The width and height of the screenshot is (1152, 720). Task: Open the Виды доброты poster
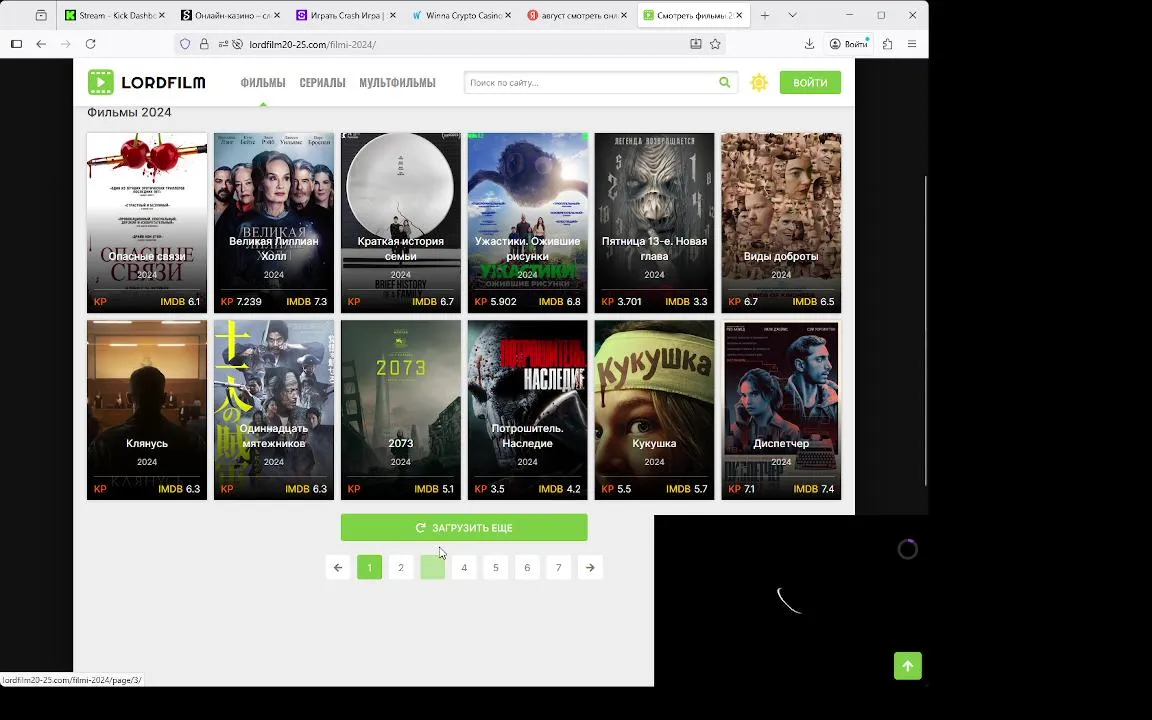781,223
